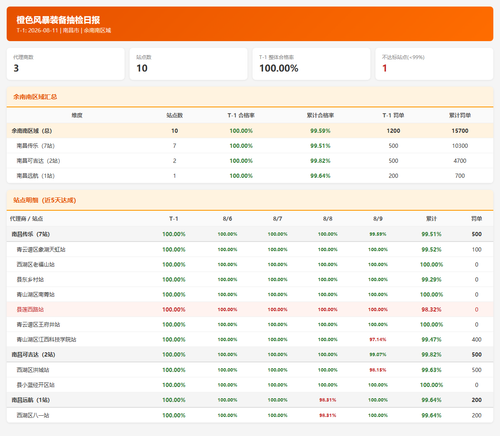500x436 pixels.
Task: Click the report title 橙色风暴装备抽检日报
Action: pos(58,20)
